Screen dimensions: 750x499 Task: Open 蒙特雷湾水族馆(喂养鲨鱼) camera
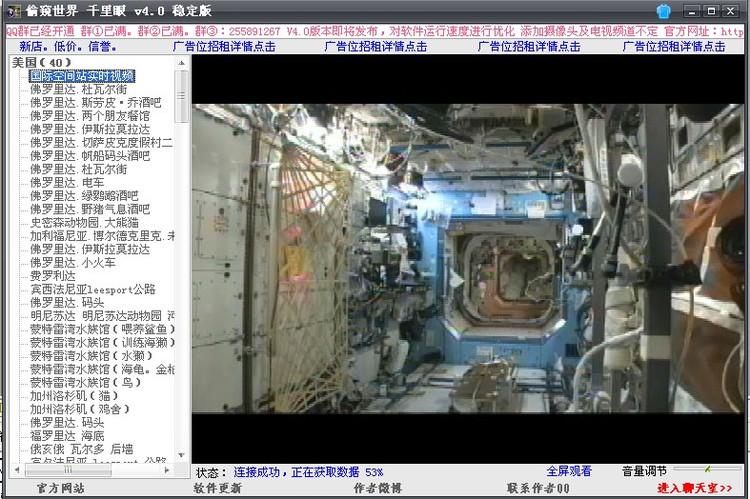(102, 329)
